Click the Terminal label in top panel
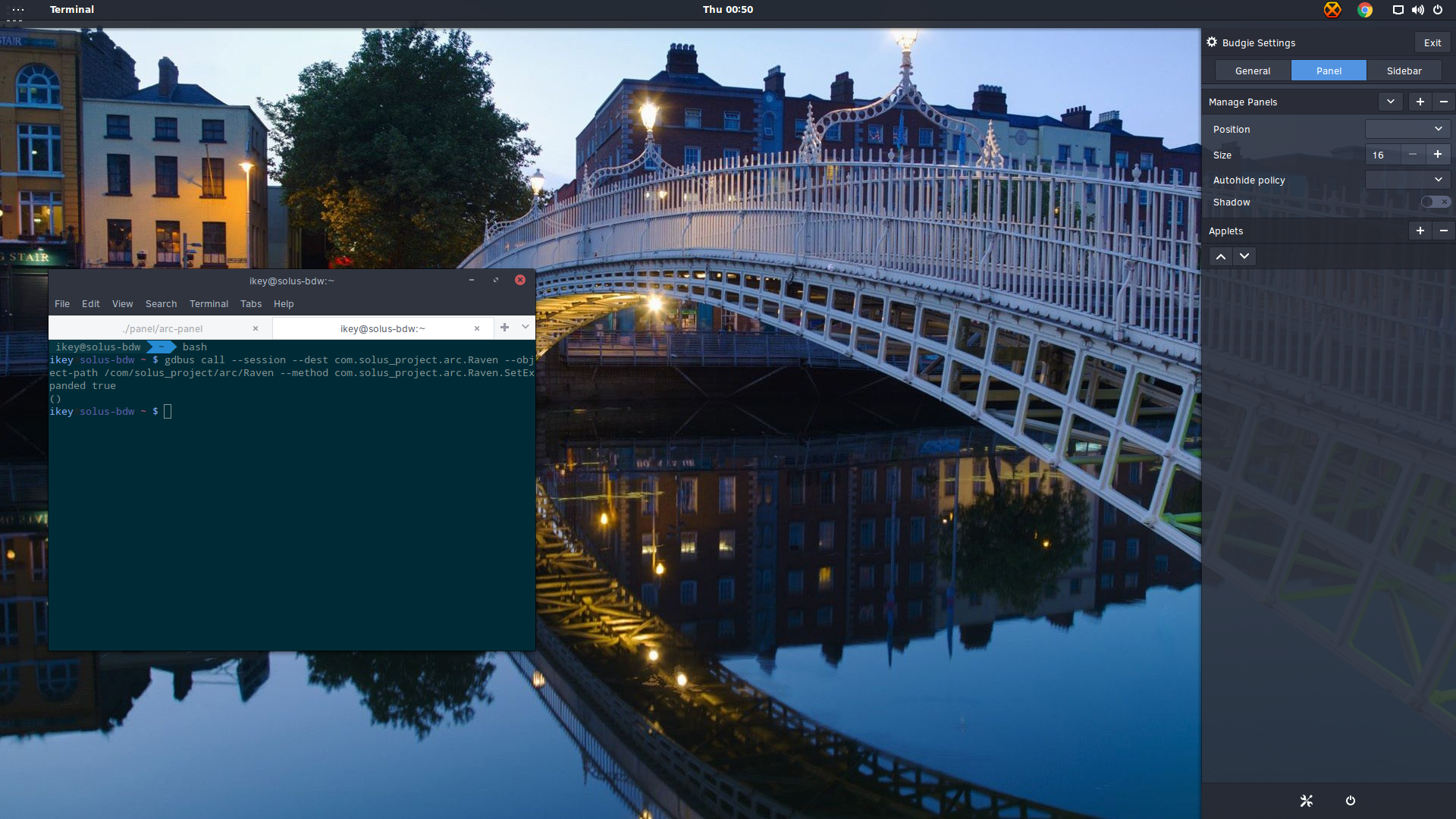Screen dimensions: 1456x819 point(72,10)
